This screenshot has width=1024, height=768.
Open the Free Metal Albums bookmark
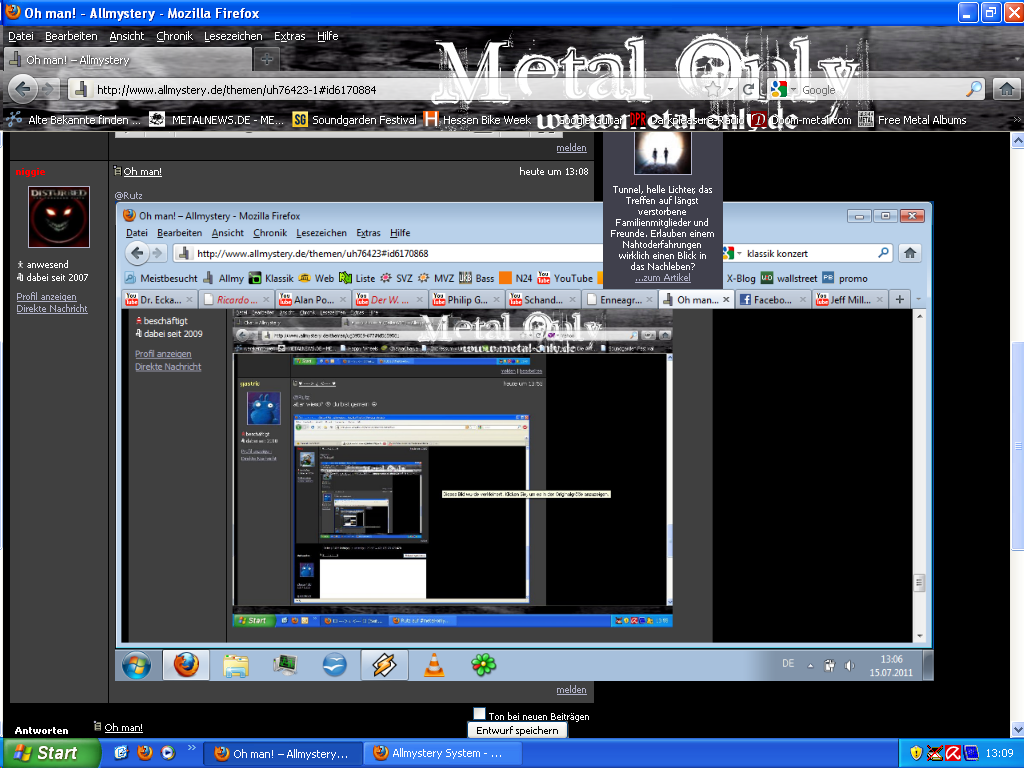[912, 120]
